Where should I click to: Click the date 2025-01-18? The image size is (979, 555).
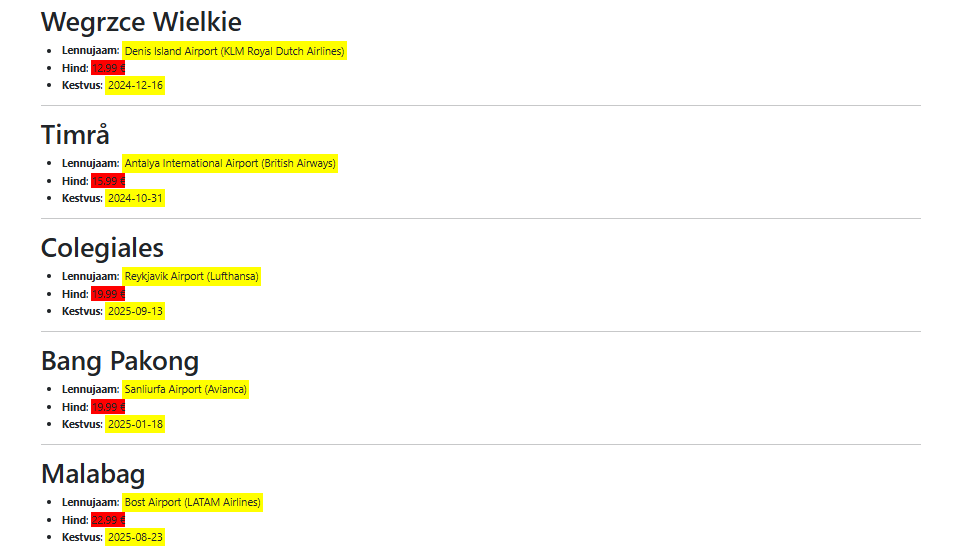pyautogui.click(x=135, y=425)
